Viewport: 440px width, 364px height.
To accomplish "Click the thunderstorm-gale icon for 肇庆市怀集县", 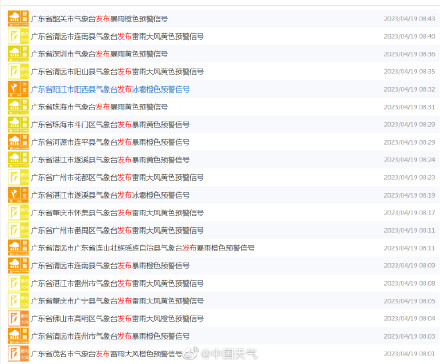I will pyautogui.click(x=18, y=213).
